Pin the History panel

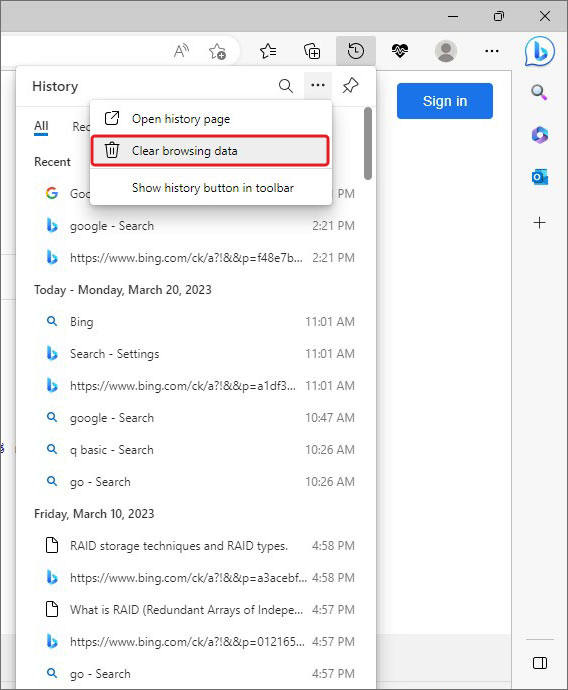pyautogui.click(x=350, y=85)
